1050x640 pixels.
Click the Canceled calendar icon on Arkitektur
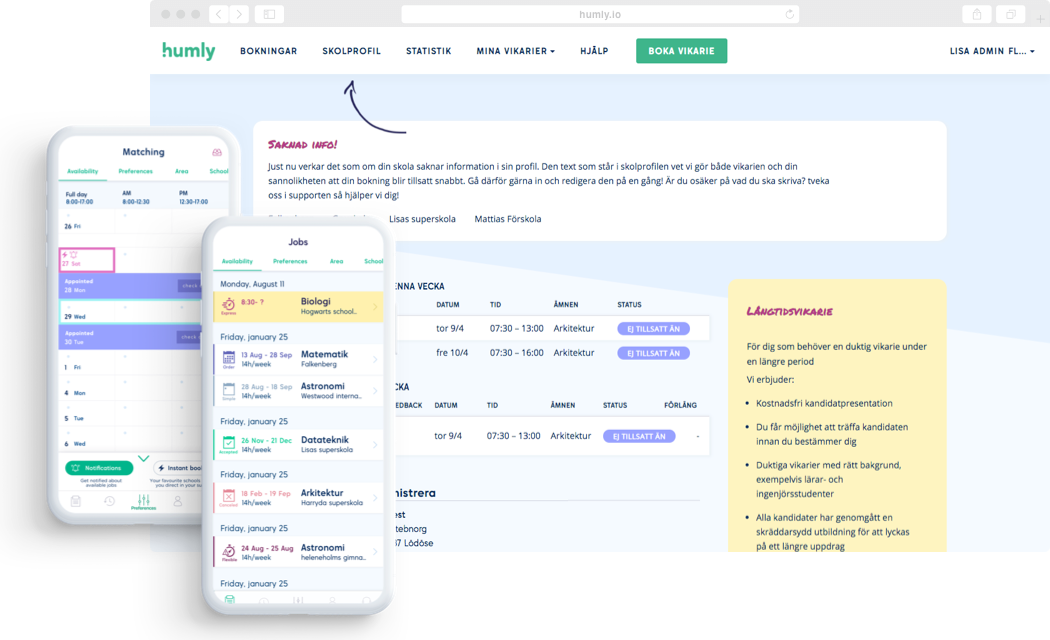pyautogui.click(x=228, y=497)
